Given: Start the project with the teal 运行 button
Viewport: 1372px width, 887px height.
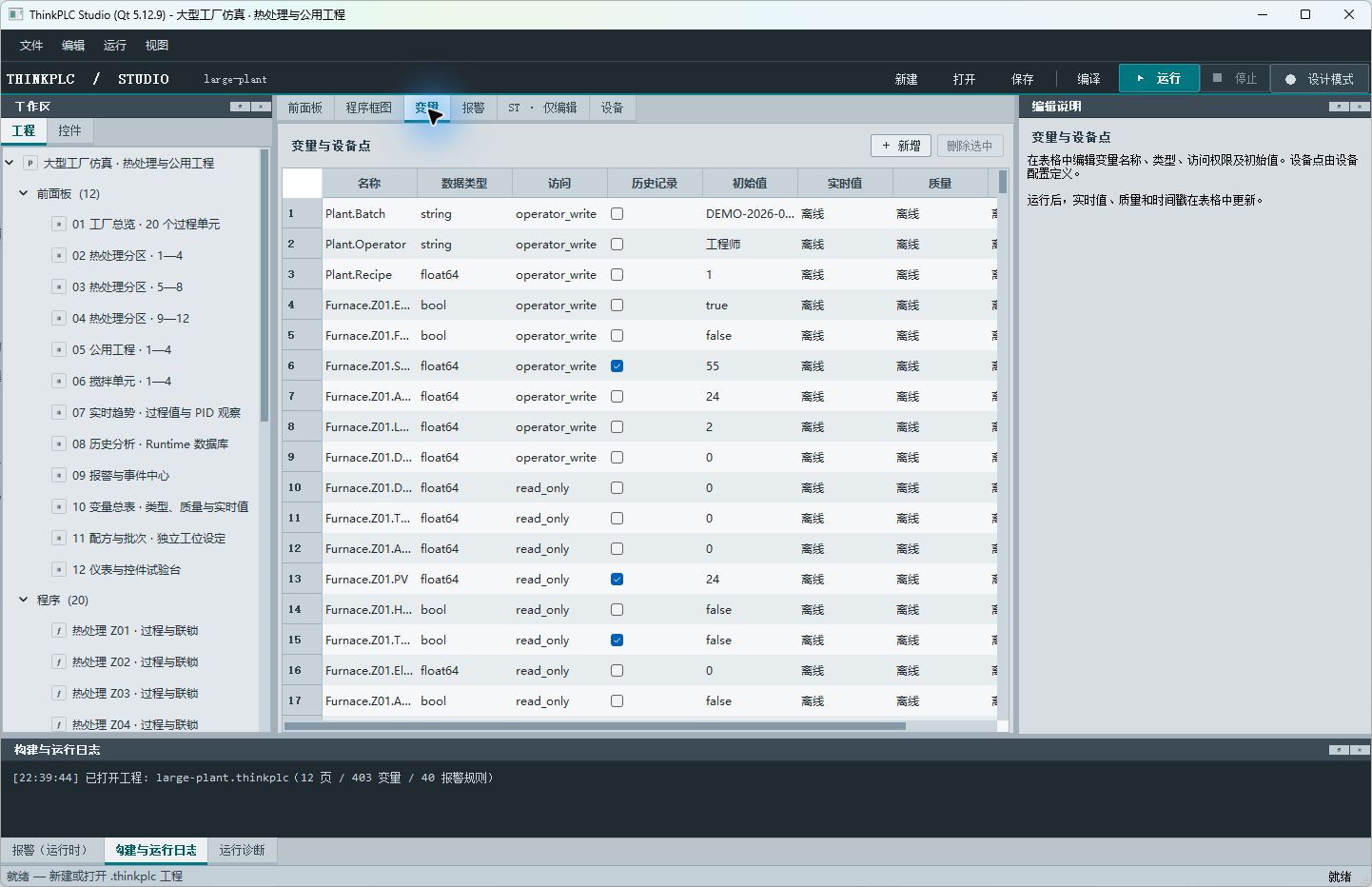Looking at the screenshot, I should pos(1158,79).
